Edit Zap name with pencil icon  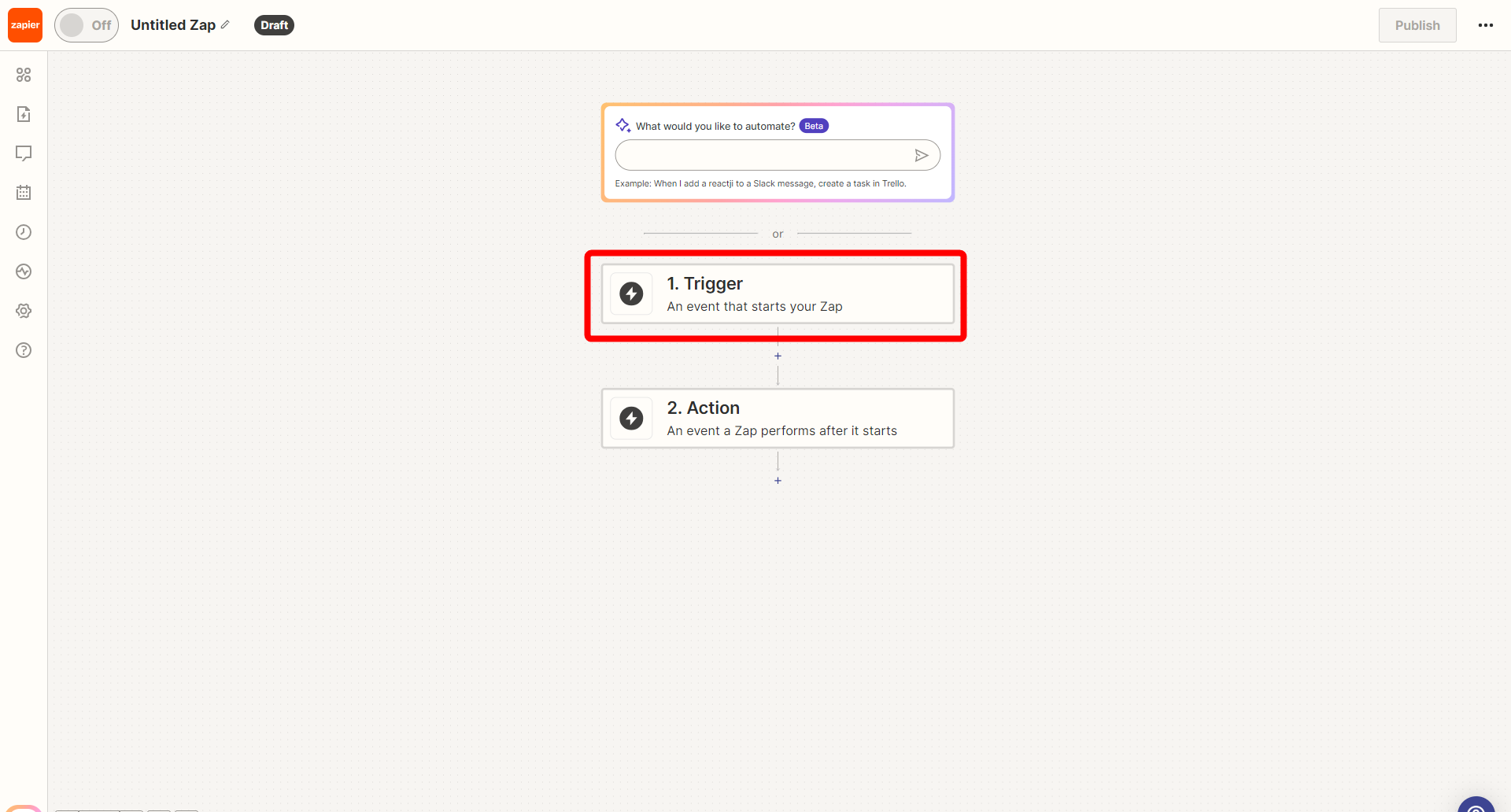(225, 25)
